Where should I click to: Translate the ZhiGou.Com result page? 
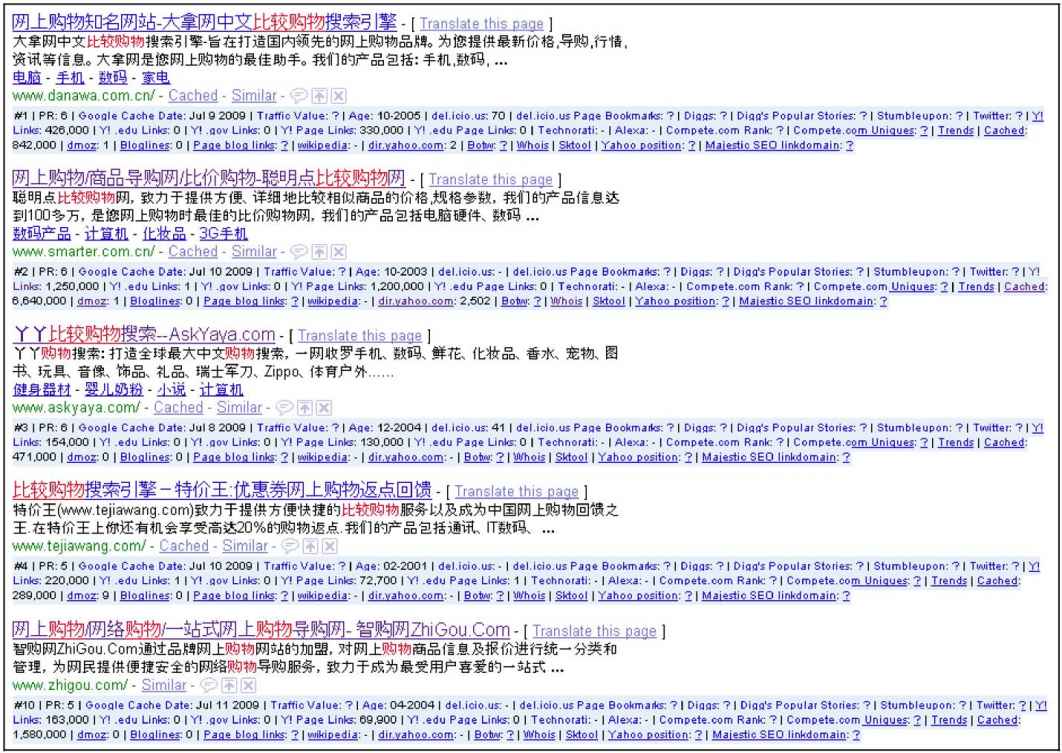pyautogui.click(x=595, y=630)
